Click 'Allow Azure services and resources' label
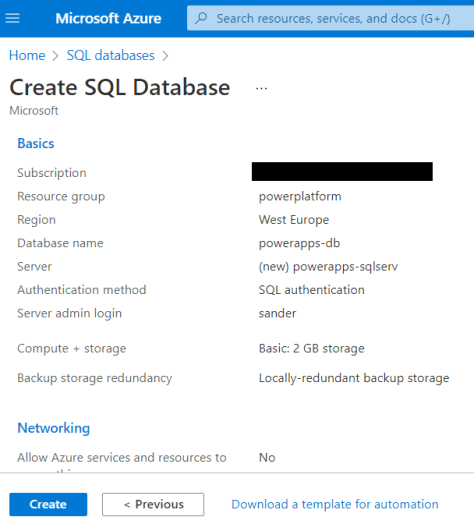 tap(122, 457)
